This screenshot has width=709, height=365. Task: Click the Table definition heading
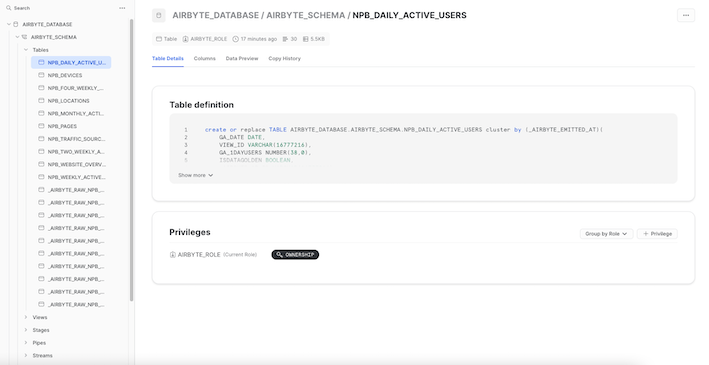[202, 105]
